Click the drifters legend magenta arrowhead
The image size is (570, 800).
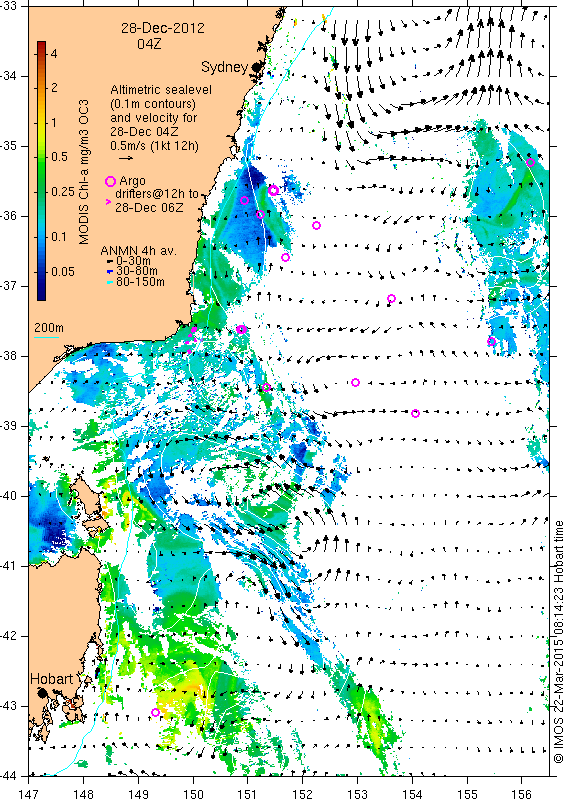[x=108, y=202]
